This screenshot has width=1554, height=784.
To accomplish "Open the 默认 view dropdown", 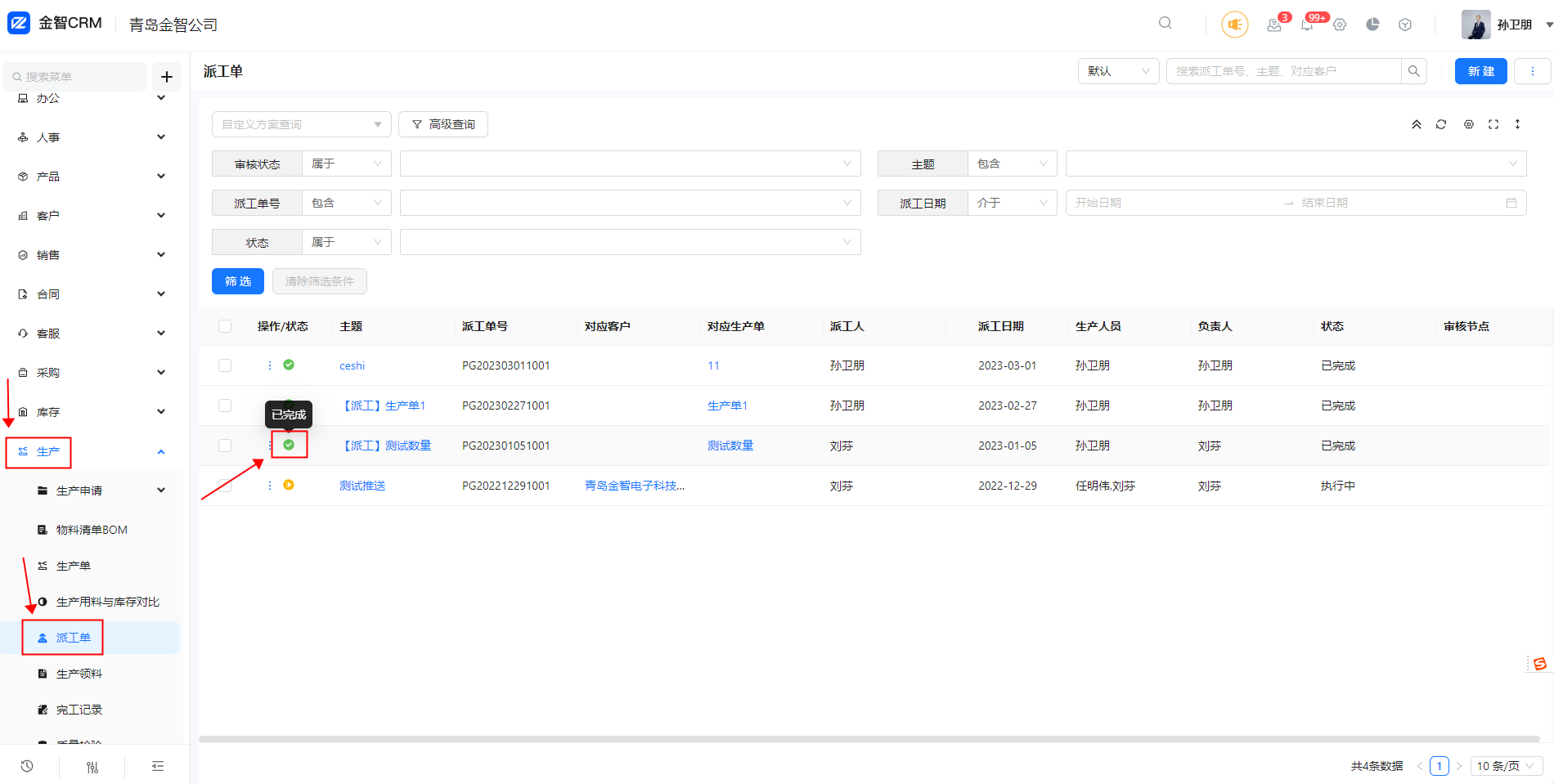I will [1119, 71].
